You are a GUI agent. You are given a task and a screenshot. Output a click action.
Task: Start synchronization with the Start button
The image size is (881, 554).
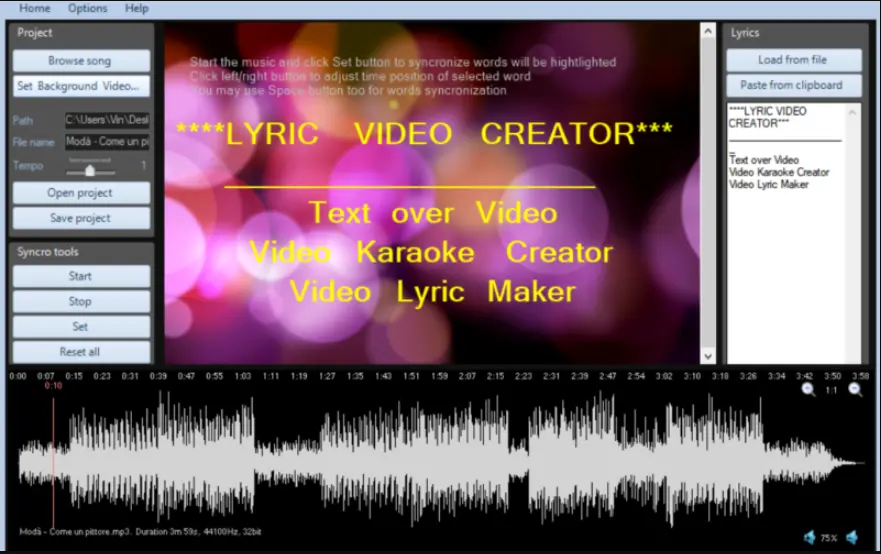(81, 276)
